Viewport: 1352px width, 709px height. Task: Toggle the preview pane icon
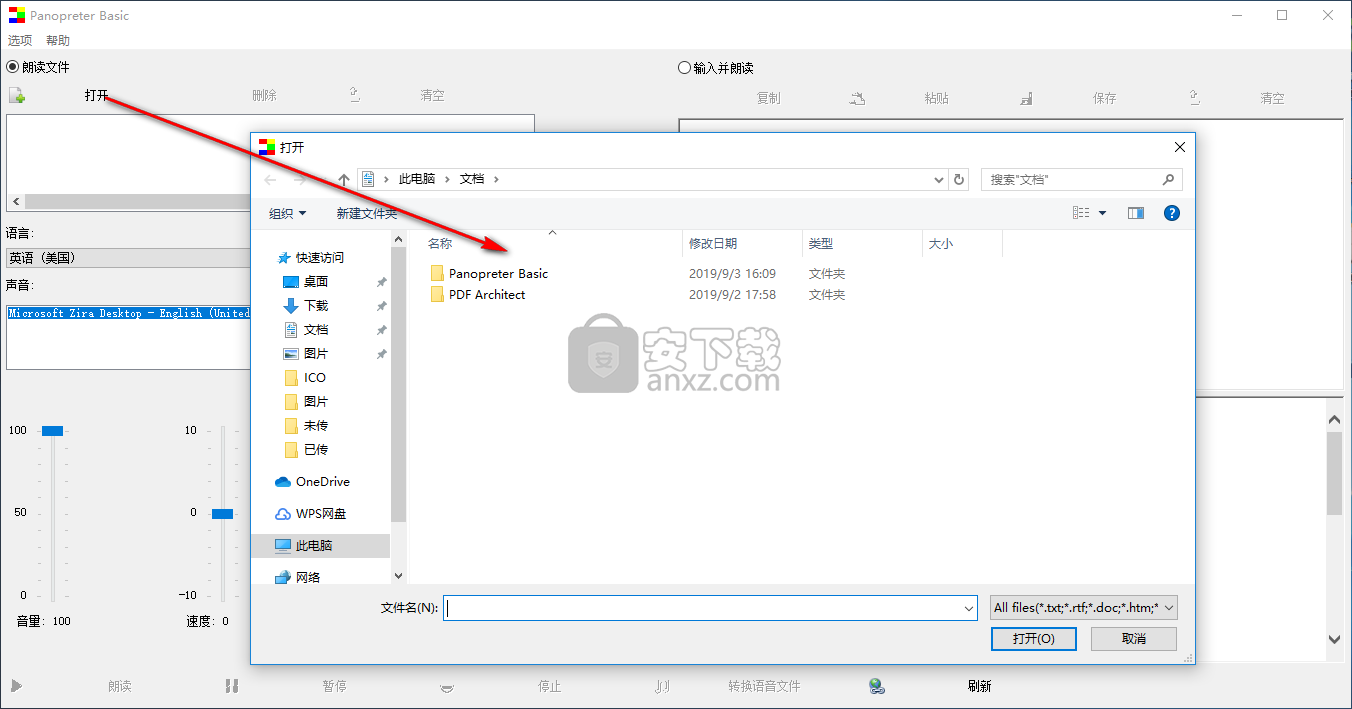tap(1135, 213)
